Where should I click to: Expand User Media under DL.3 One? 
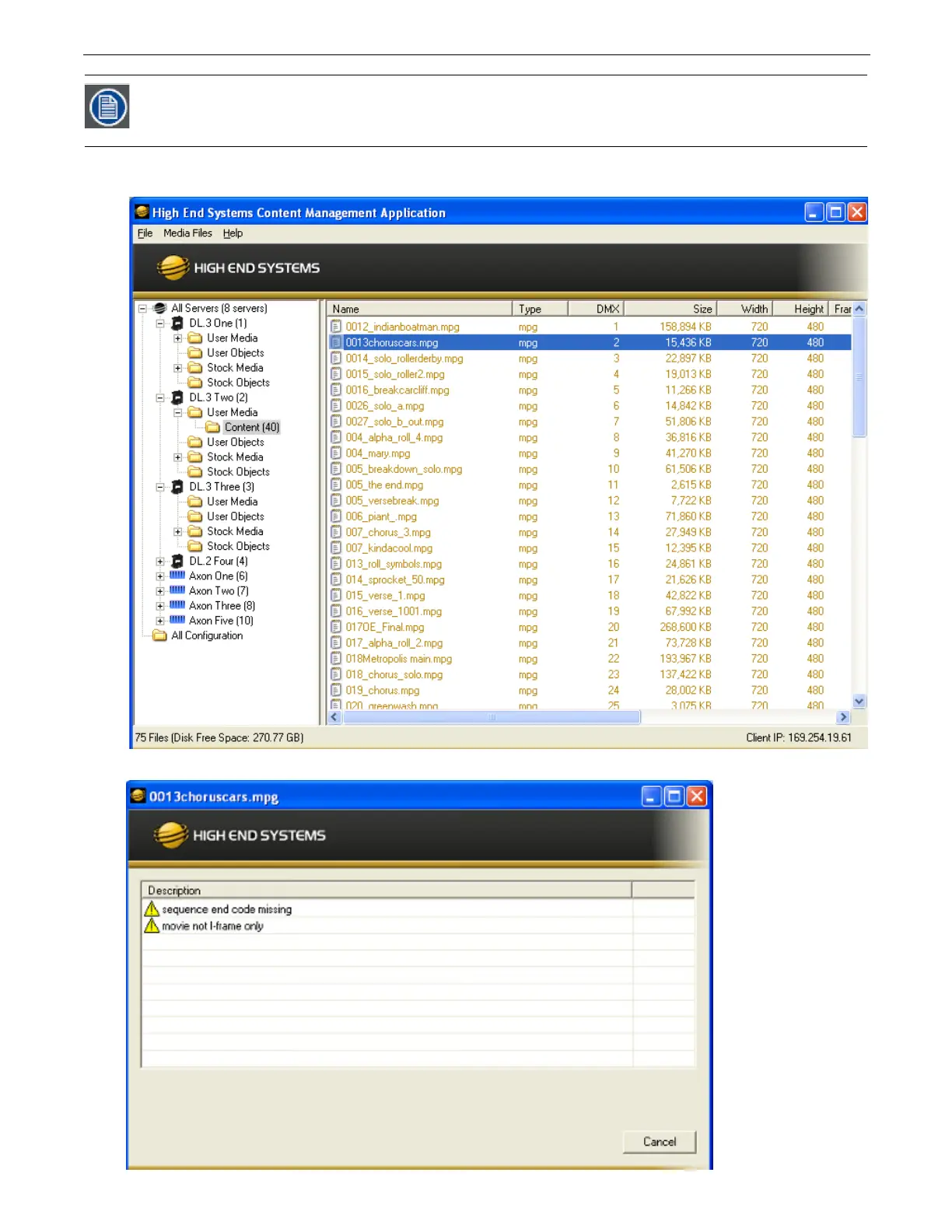tap(178, 338)
